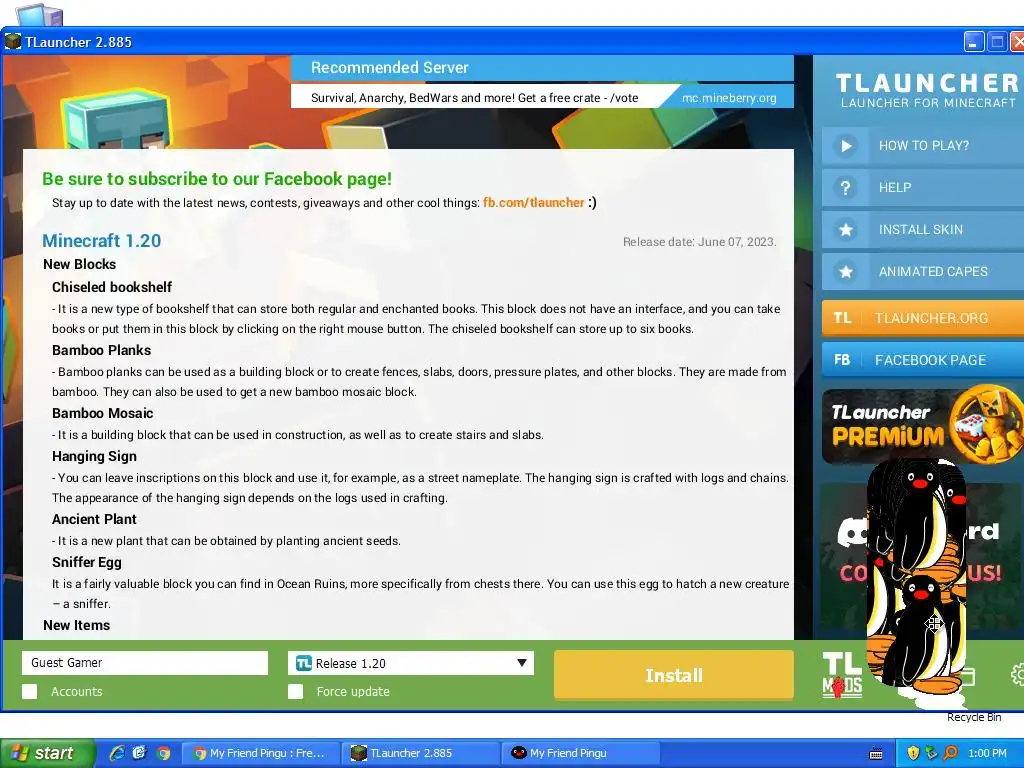Click the security shield tray icon

pos(912,753)
